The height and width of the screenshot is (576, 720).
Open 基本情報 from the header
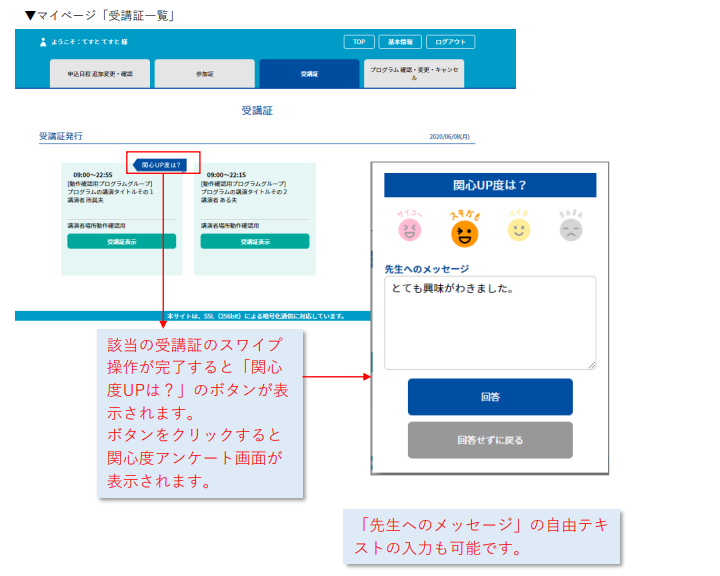pyautogui.click(x=400, y=42)
